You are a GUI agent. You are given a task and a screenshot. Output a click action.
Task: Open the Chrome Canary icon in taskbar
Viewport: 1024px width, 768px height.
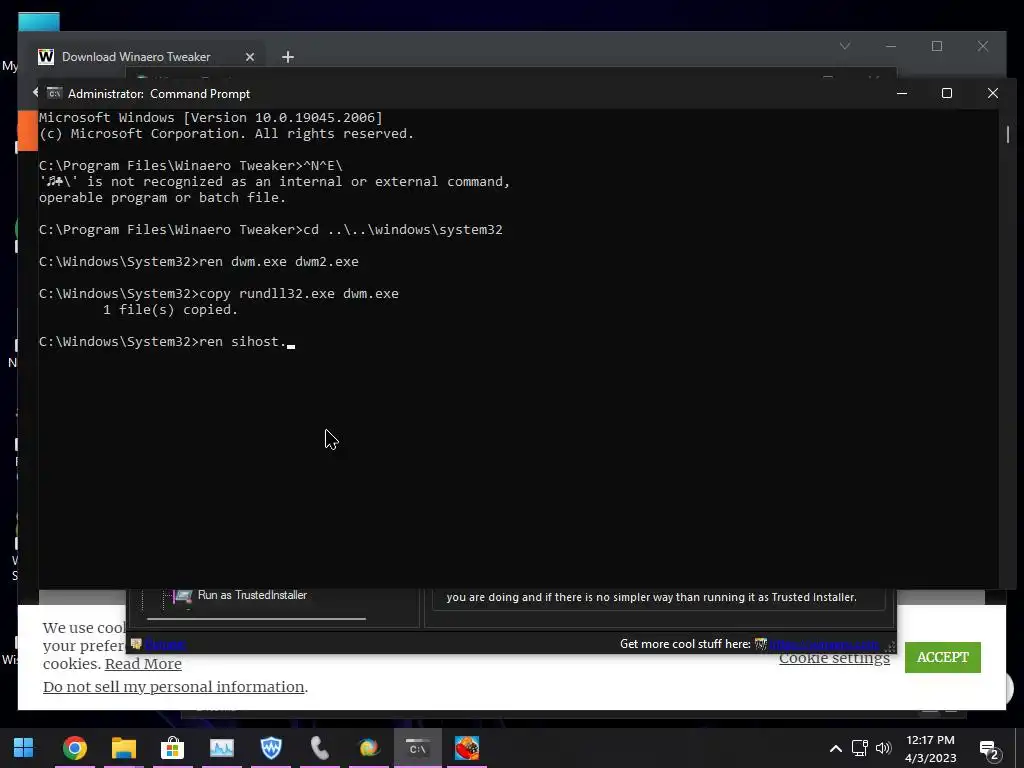coord(369,748)
